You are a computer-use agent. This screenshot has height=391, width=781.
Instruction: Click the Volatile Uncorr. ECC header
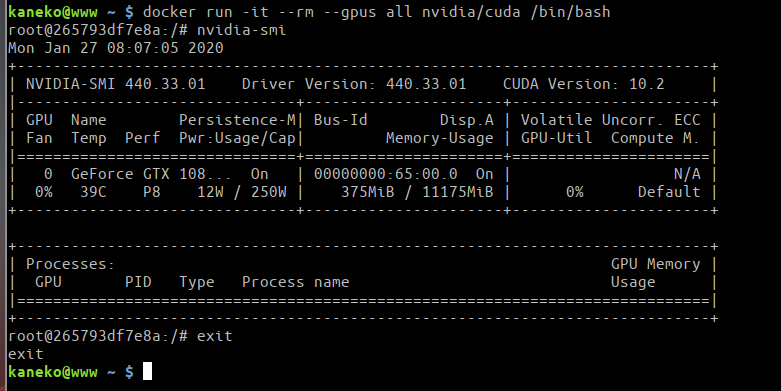point(611,120)
